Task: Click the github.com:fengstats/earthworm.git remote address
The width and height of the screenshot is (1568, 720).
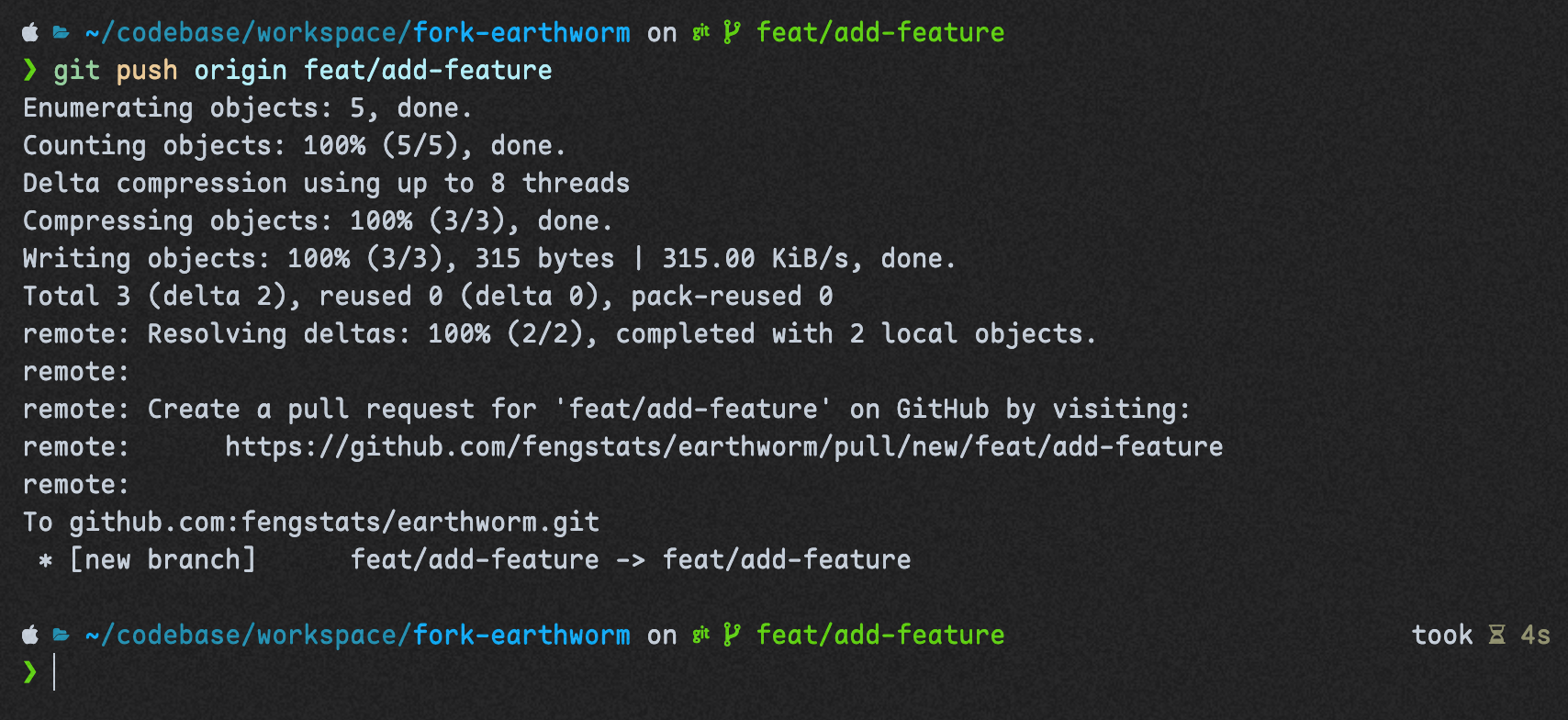Action: [334, 523]
